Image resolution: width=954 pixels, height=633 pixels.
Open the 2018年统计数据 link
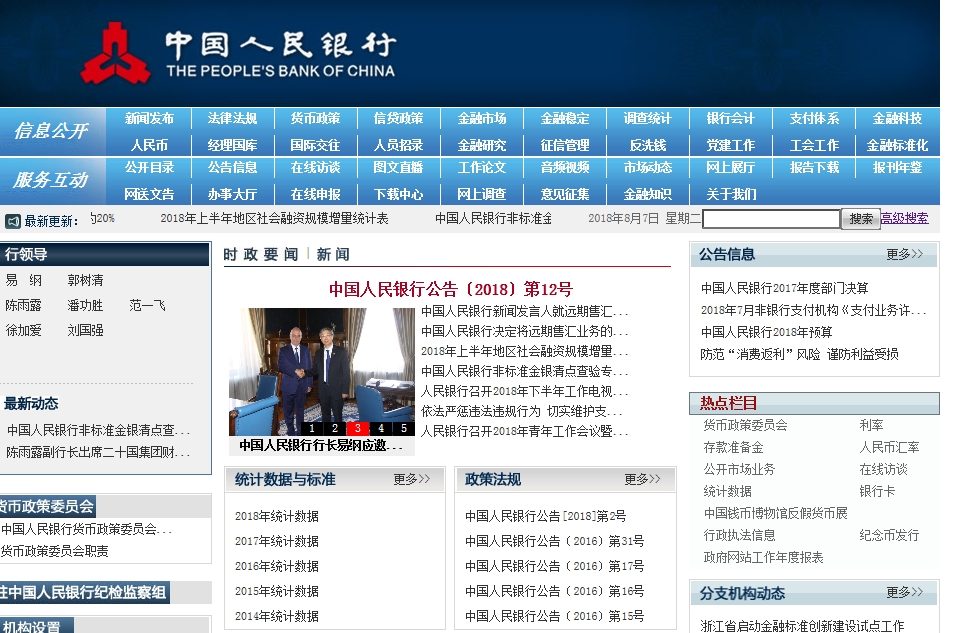[x=277, y=516]
